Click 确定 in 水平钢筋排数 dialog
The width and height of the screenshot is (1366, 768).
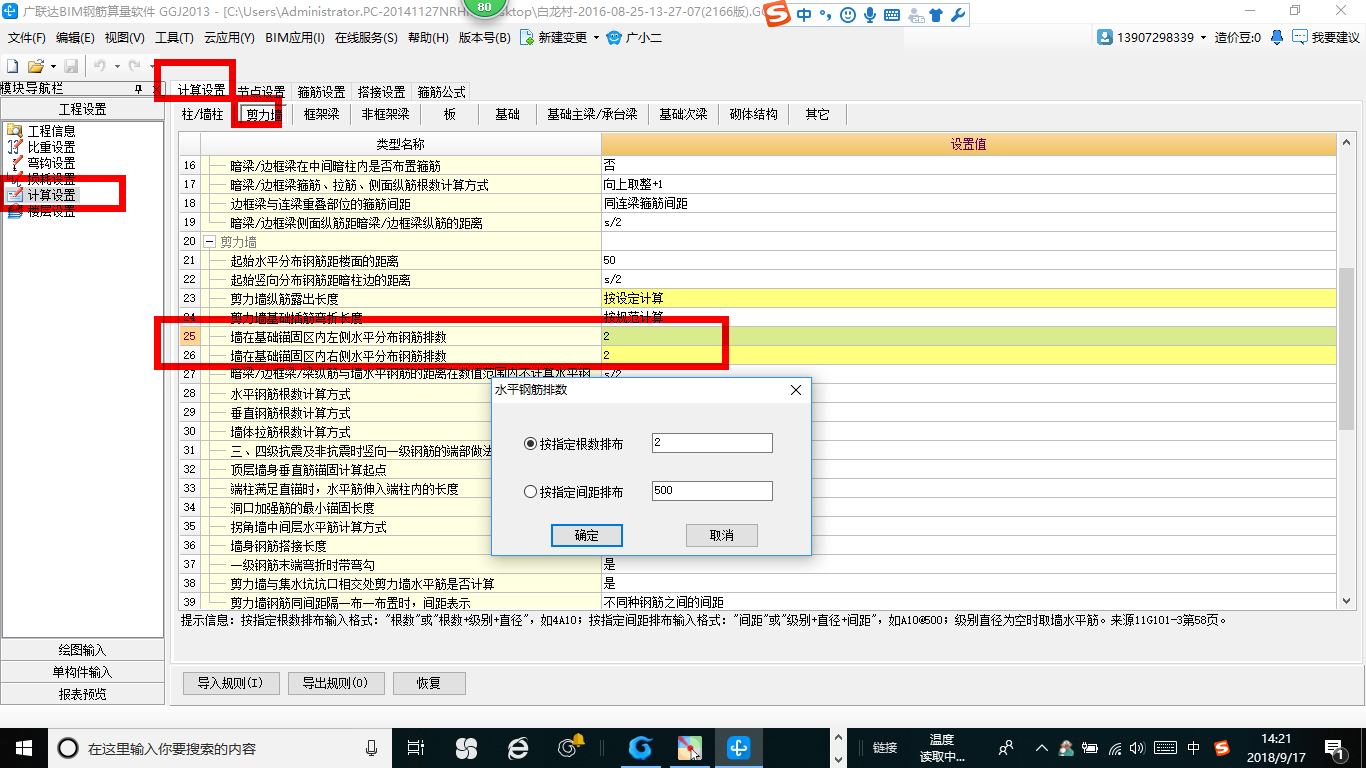pyautogui.click(x=587, y=535)
